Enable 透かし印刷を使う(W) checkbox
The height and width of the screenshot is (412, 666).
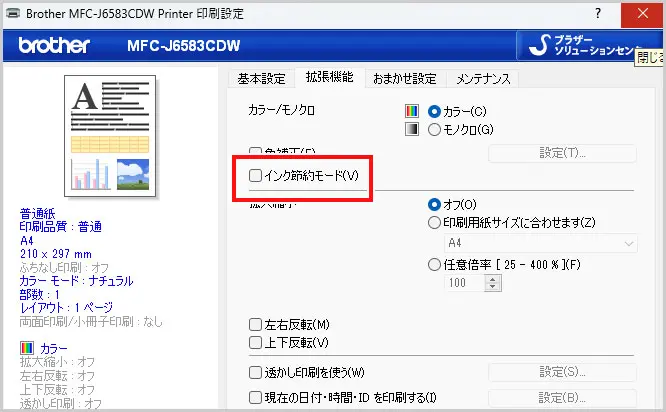(255, 372)
